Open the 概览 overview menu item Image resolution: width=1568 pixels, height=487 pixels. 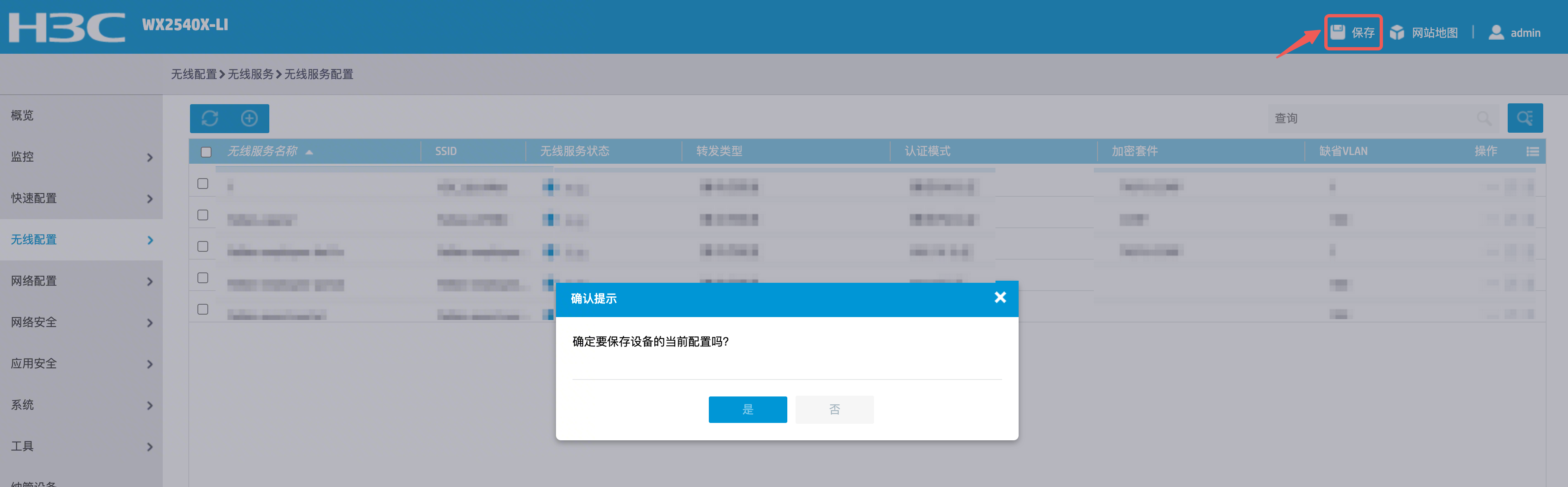[x=81, y=116]
